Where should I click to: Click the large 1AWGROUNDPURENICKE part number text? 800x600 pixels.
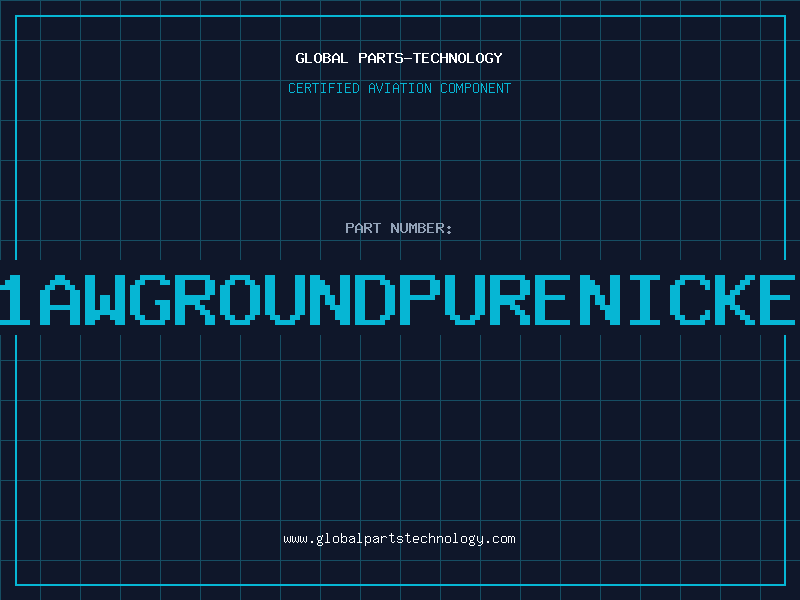click(x=398, y=300)
